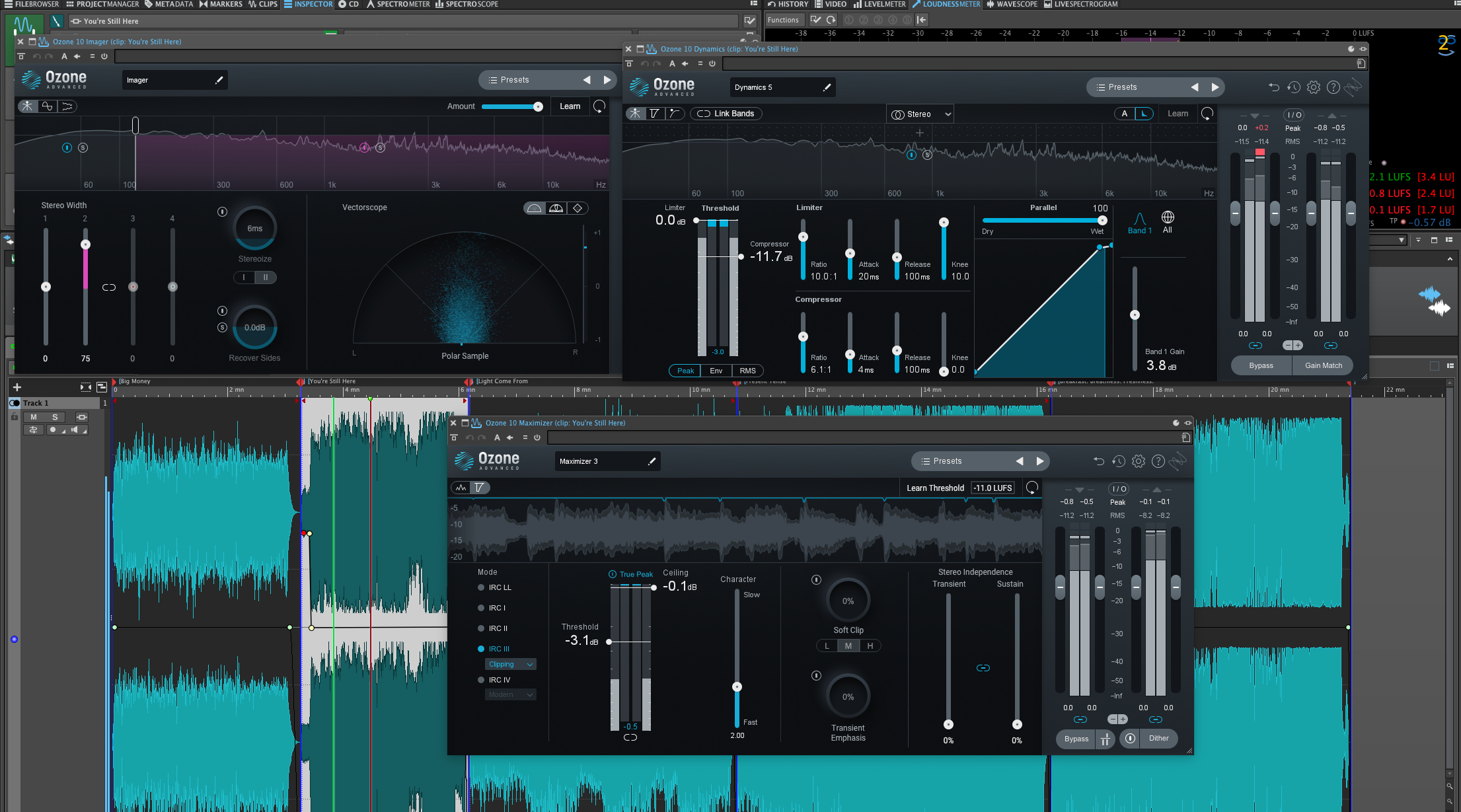
Task: Edit Imager preset name pencil icon
Action: [219, 80]
